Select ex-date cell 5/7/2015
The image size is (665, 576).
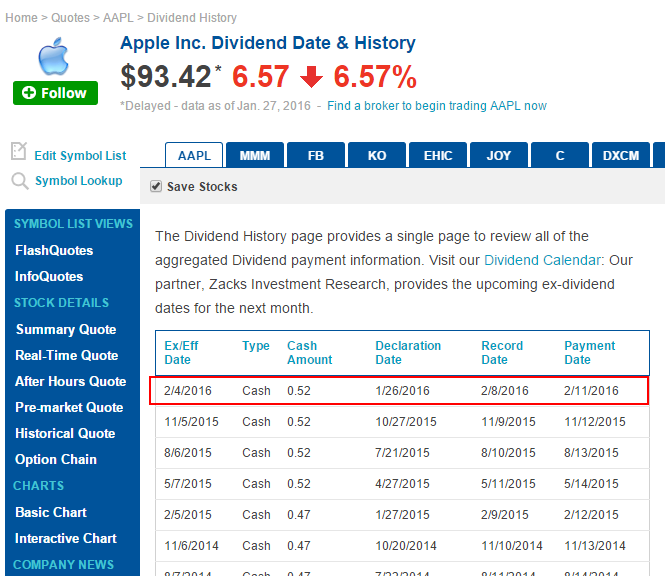tap(188, 484)
